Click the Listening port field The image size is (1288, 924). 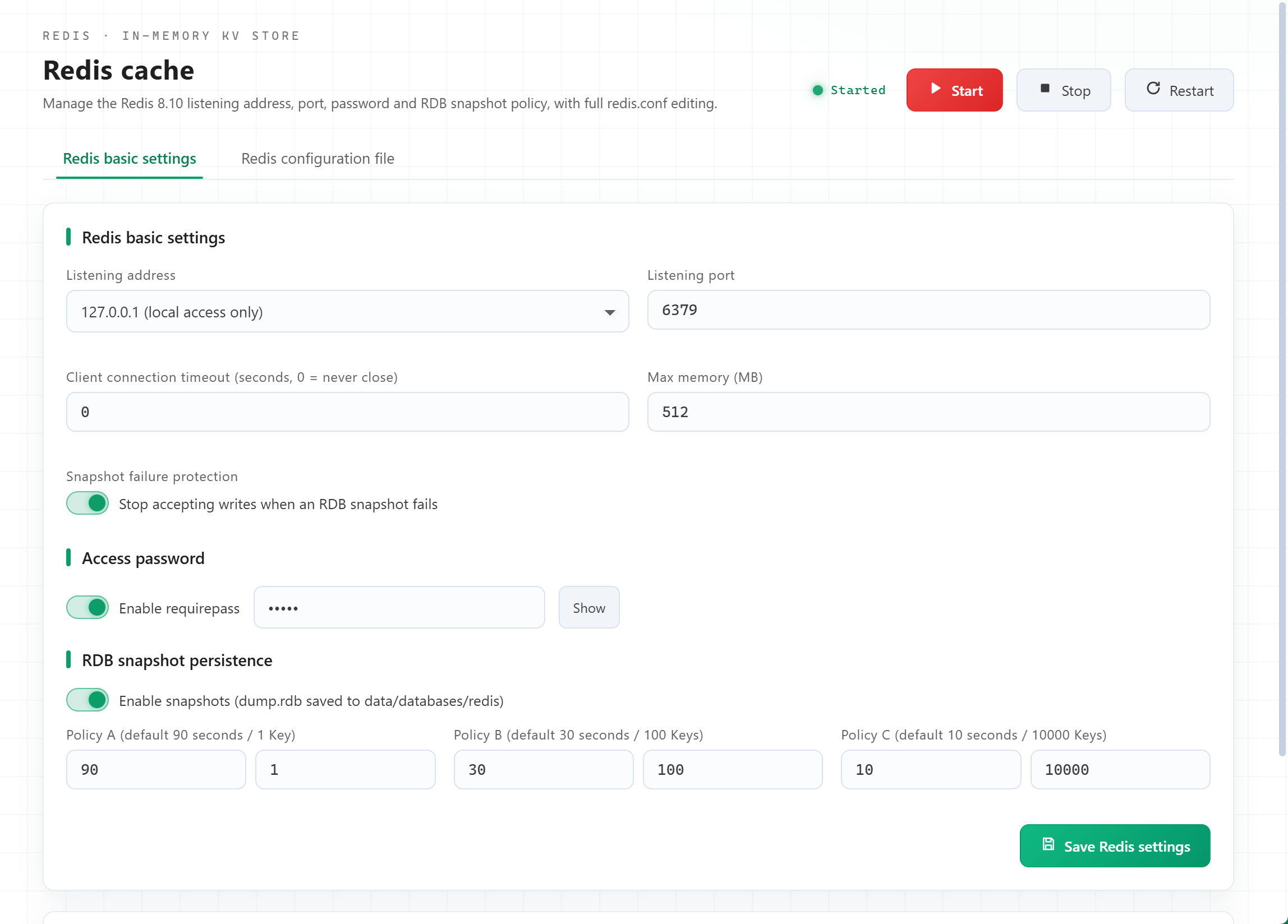pos(928,310)
